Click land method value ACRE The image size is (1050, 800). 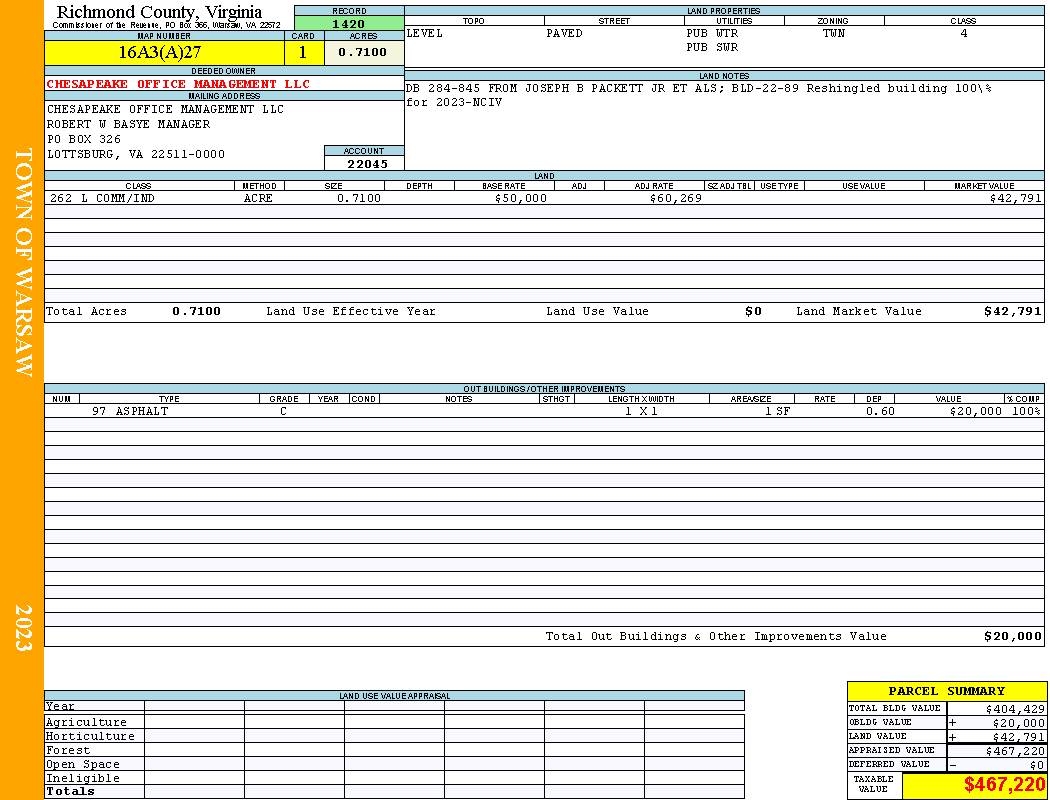point(258,198)
